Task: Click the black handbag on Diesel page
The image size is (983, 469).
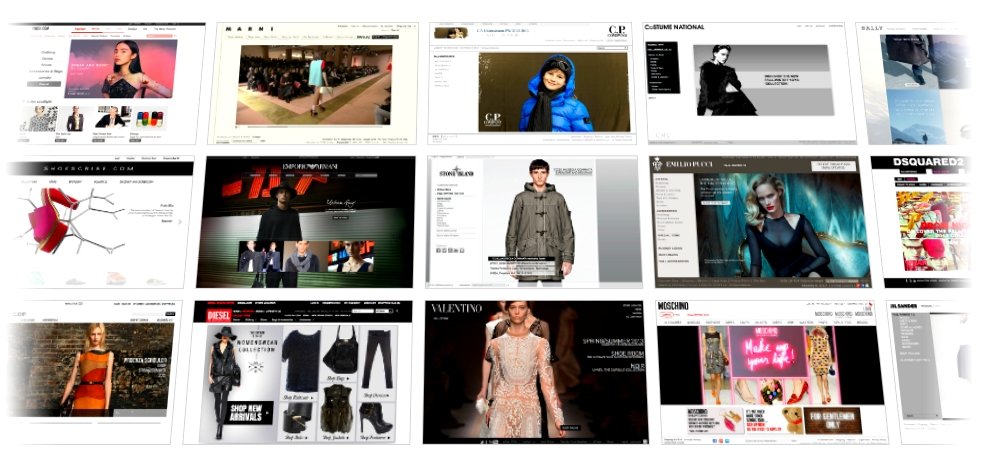Action: coord(340,351)
